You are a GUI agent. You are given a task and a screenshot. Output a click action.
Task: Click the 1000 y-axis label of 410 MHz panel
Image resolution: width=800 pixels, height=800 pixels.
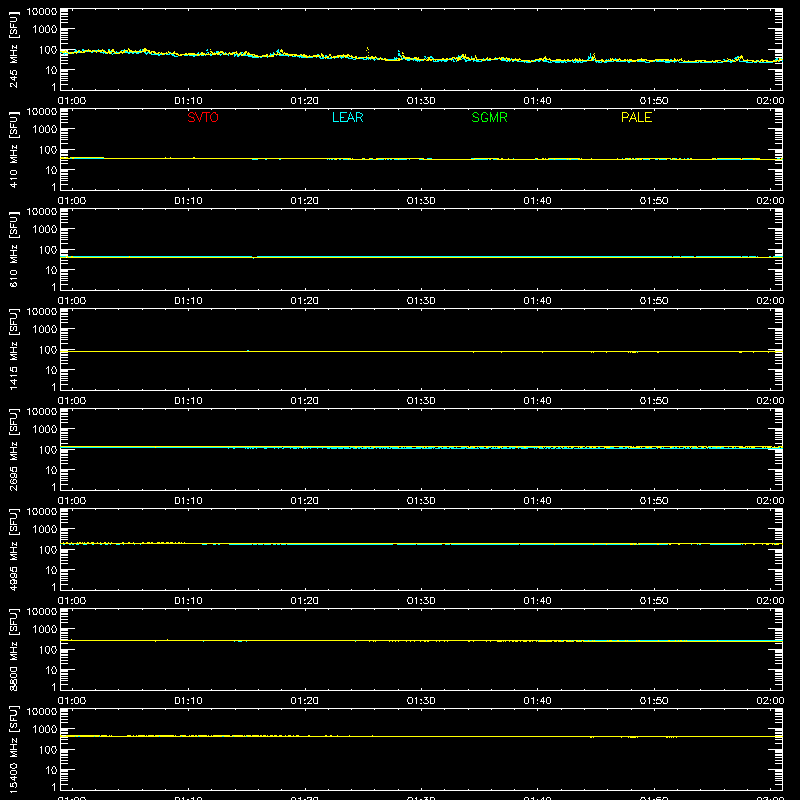tap(45, 129)
